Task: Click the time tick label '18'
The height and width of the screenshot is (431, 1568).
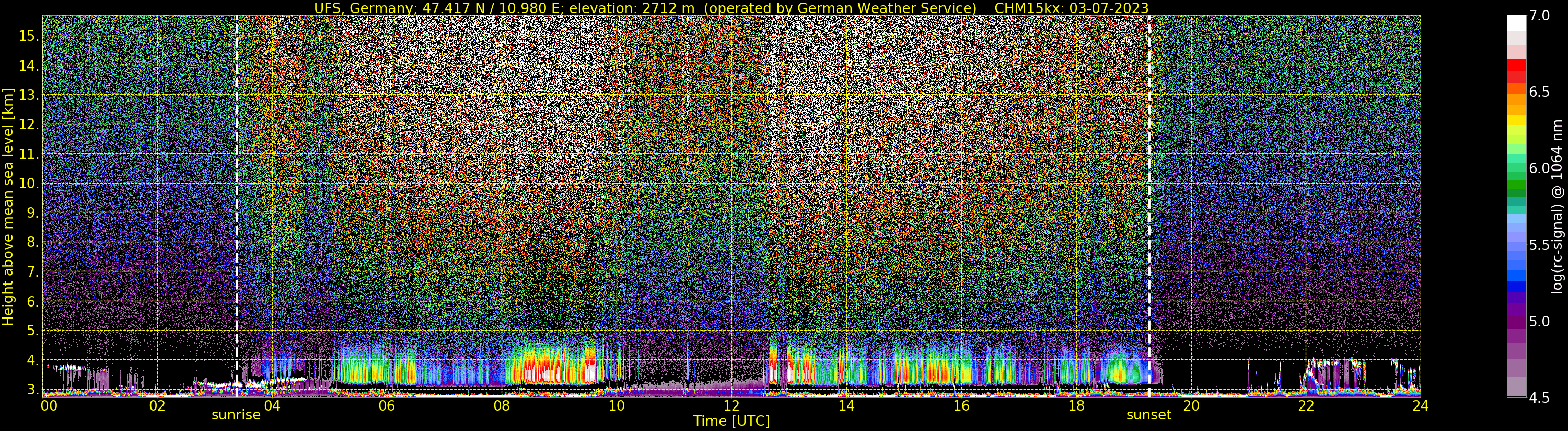Action: [1076, 405]
